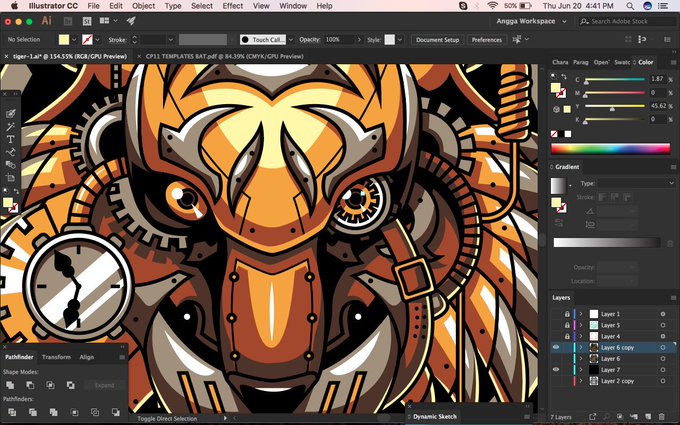The height and width of the screenshot is (425, 680).
Task: Click Make/Release Clipping Mask icon
Action: point(620,417)
